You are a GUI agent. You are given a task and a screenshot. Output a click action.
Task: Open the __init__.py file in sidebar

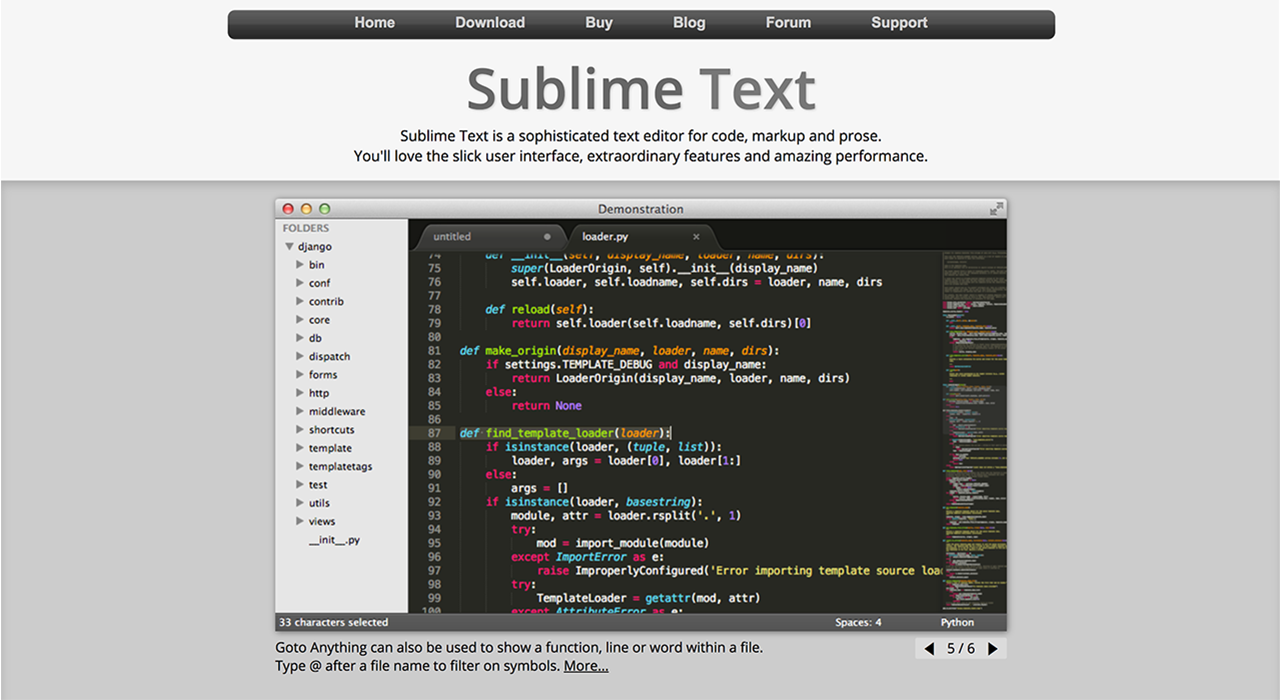(334, 540)
